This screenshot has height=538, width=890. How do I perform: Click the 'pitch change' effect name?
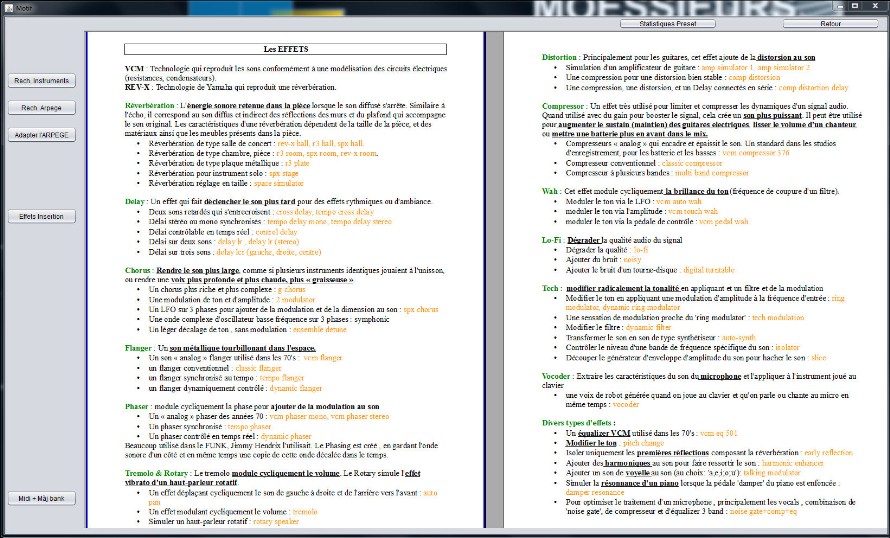(x=643, y=443)
